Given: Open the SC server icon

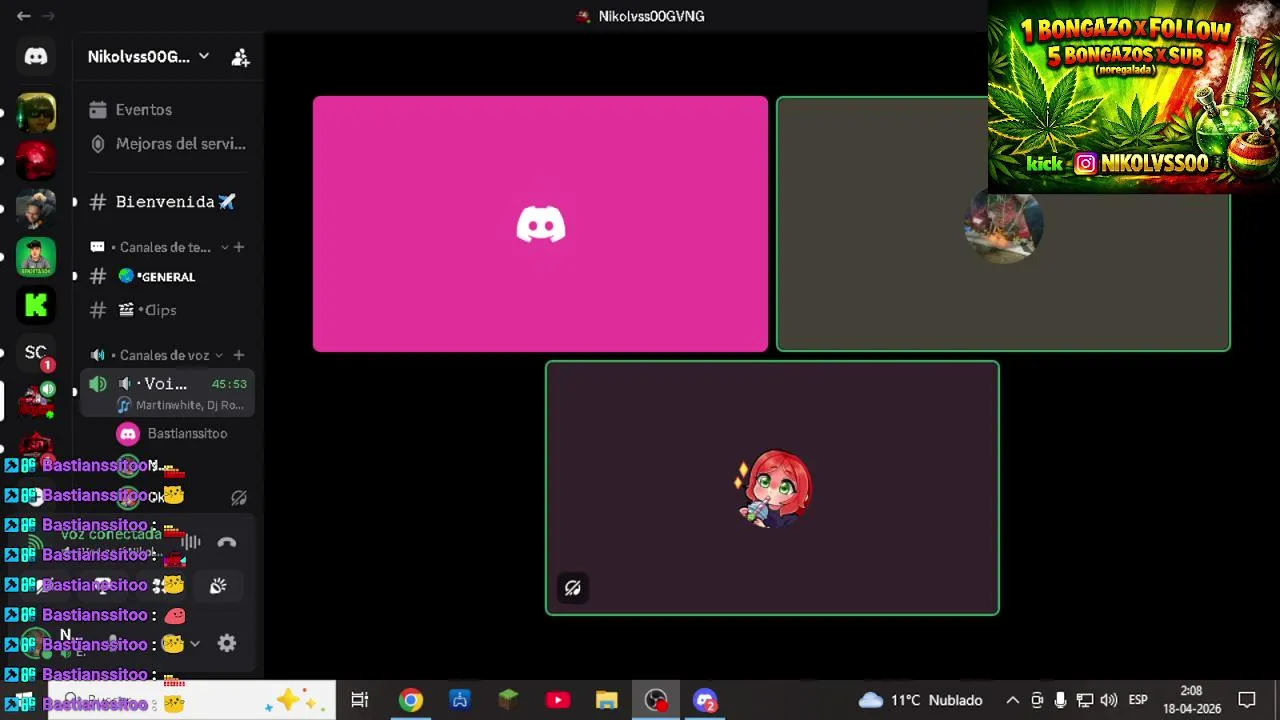Looking at the screenshot, I should [x=36, y=352].
